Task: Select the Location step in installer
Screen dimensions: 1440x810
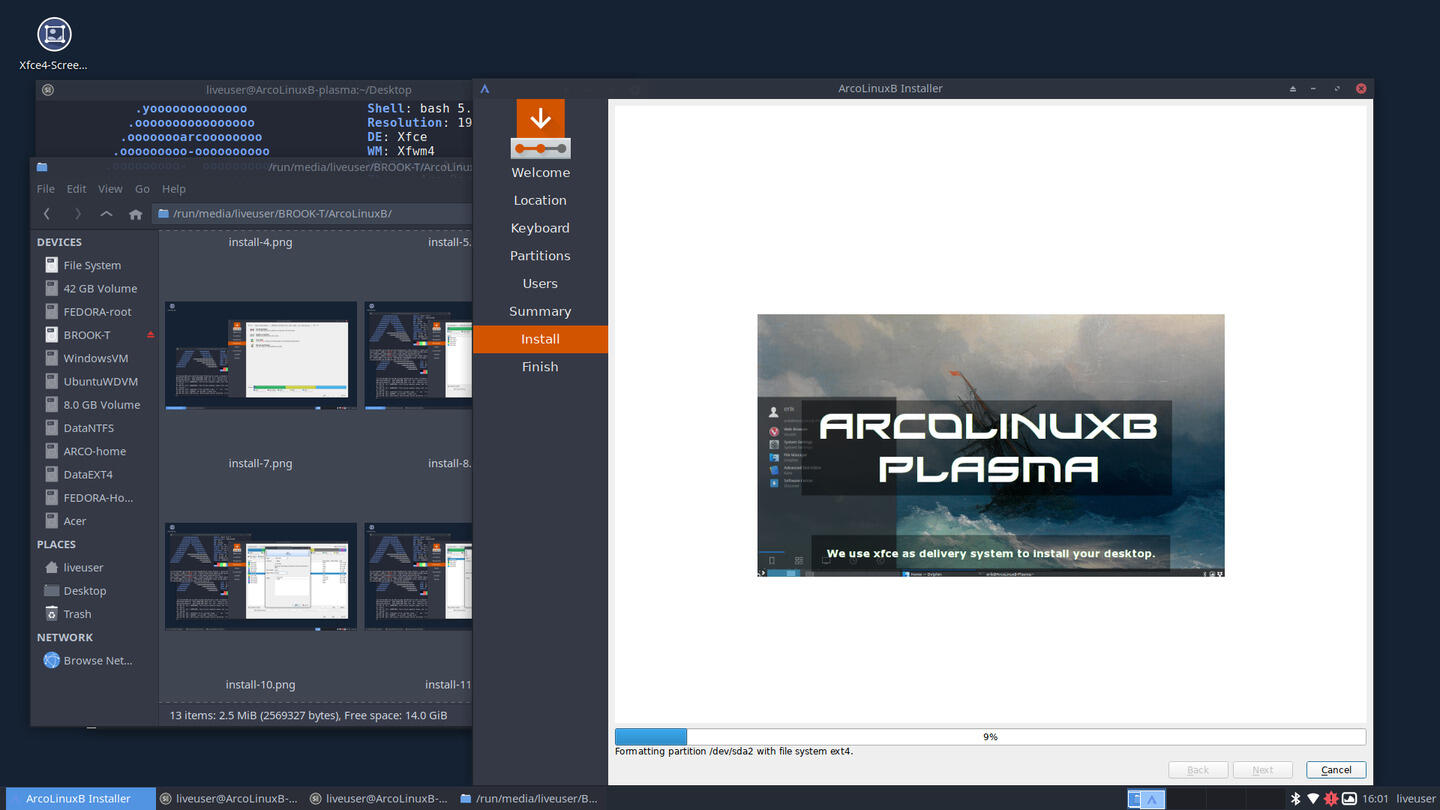Action: pos(540,200)
